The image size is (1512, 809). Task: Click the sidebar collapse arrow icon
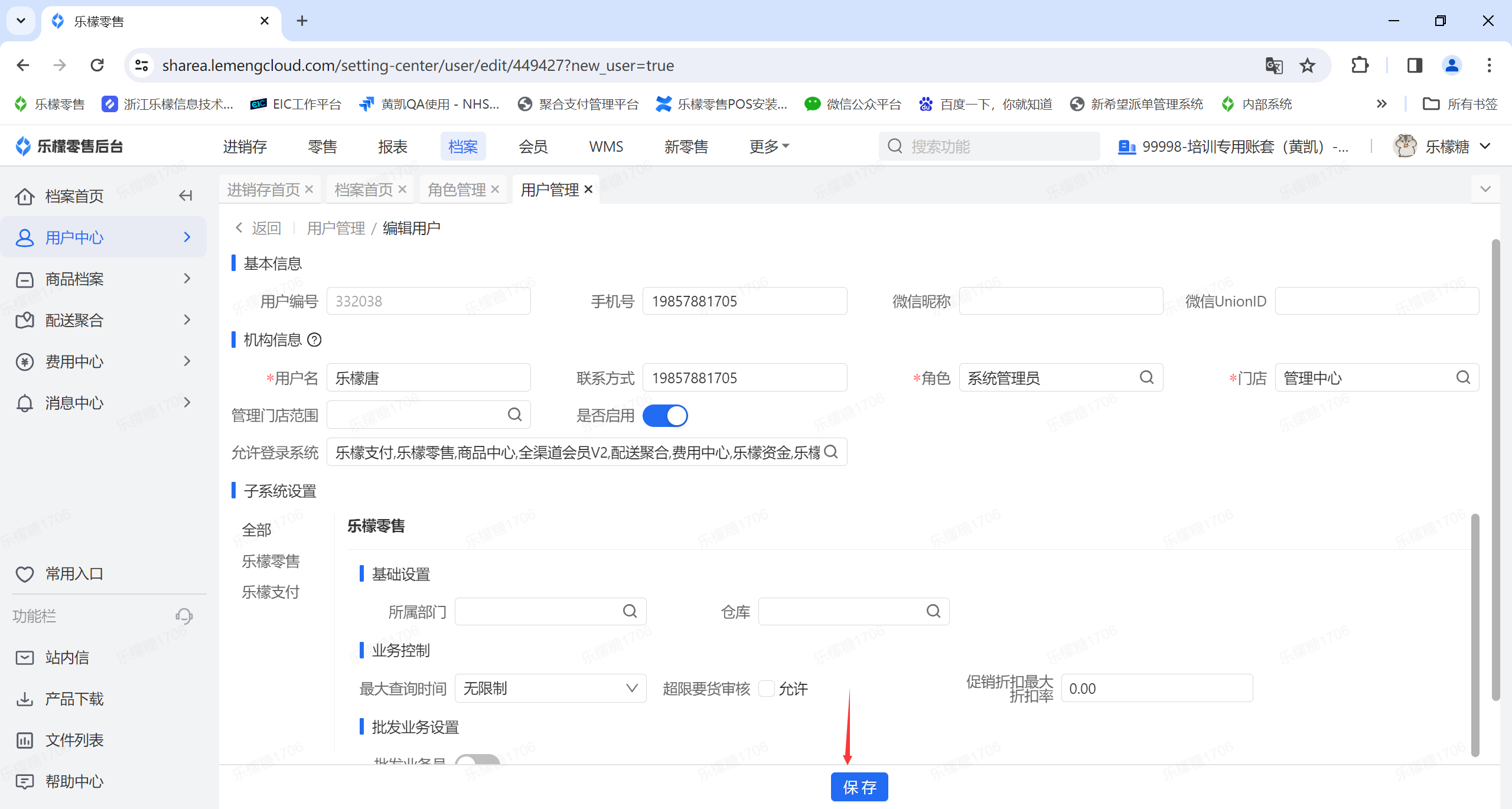click(186, 195)
